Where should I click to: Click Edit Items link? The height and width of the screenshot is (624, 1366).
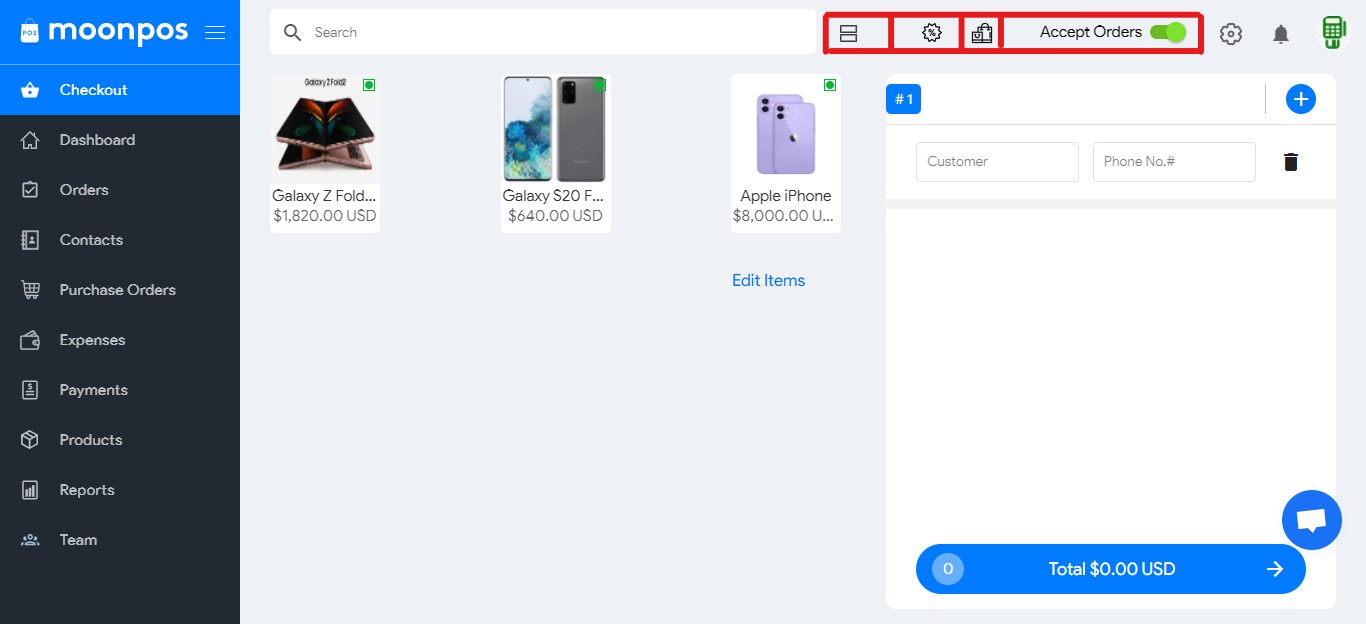(768, 281)
